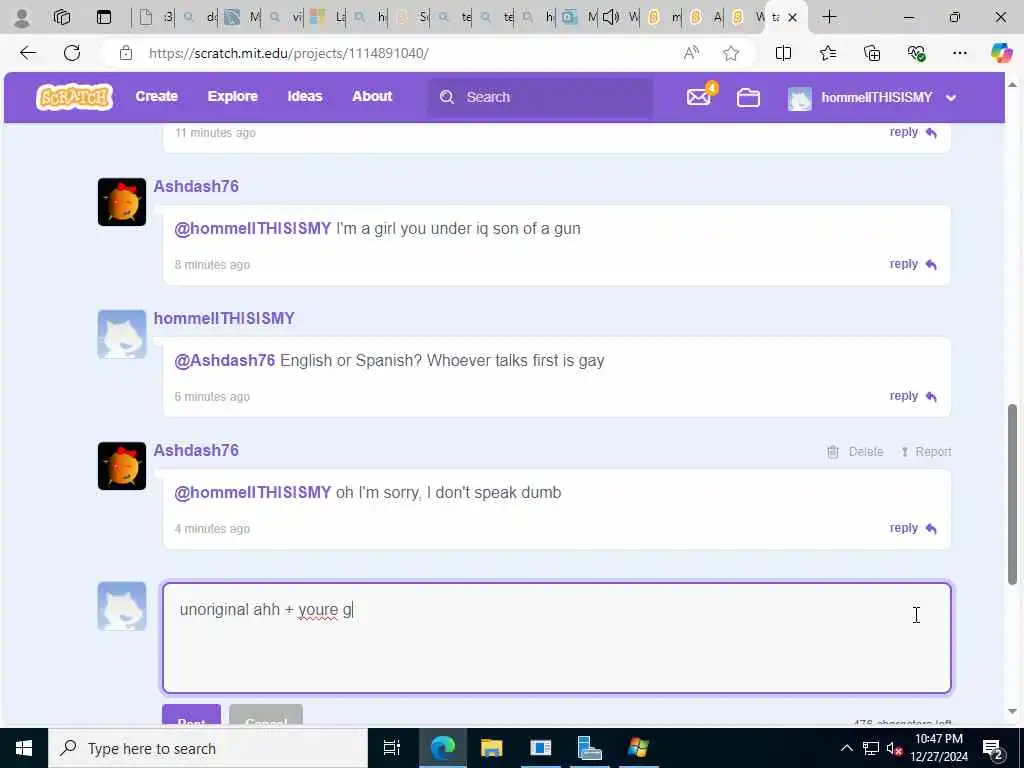Cancel the comment being typed

(266, 716)
